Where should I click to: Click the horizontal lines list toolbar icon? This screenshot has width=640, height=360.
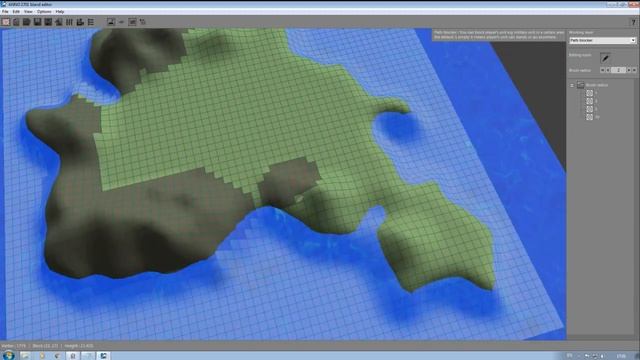[x=91, y=22]
